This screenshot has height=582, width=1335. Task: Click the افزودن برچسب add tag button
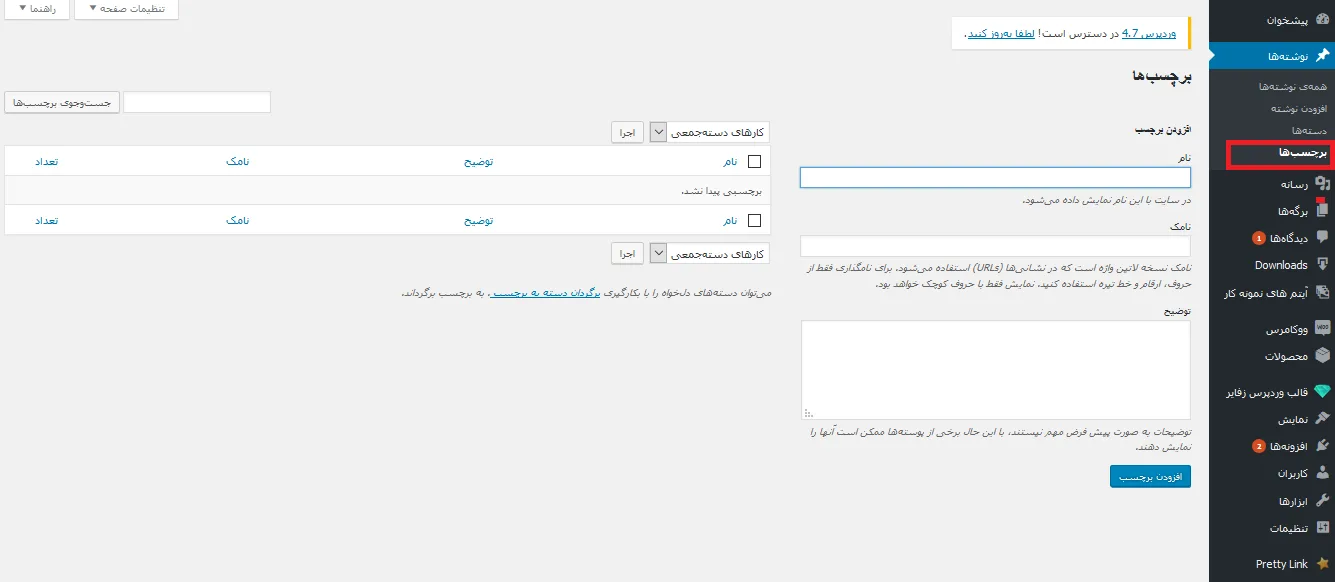1150,477
